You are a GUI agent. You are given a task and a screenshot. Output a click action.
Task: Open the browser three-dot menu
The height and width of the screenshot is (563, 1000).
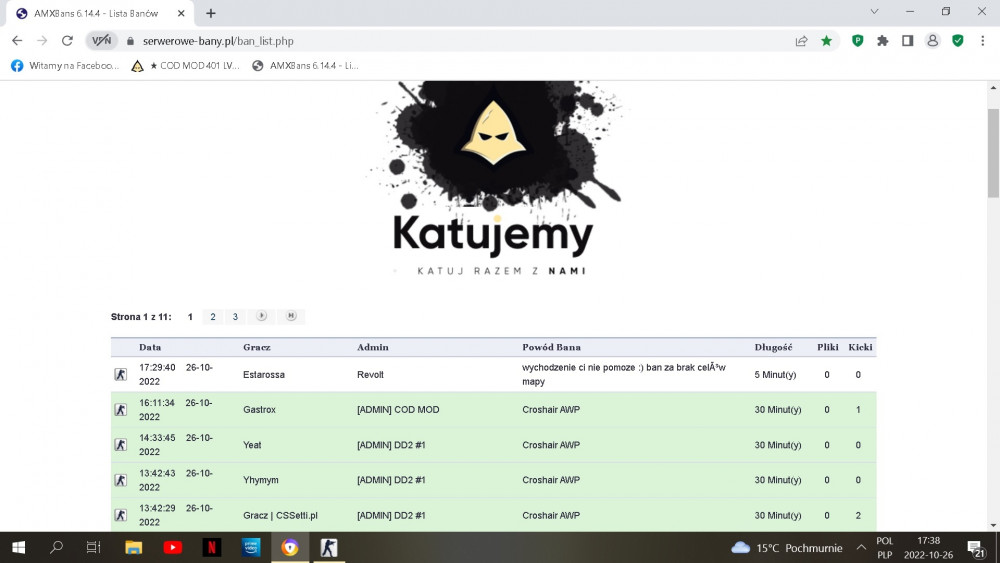click(x=983, y=41)
